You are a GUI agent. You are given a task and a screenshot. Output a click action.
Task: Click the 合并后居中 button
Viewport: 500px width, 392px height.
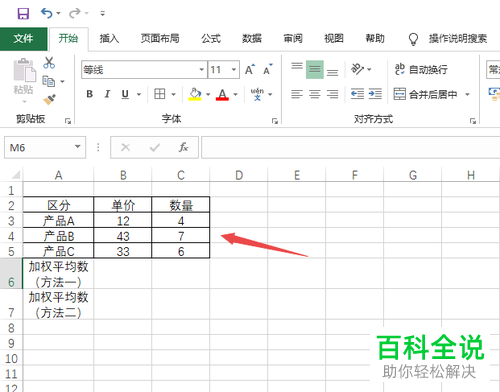coord(425,94)
